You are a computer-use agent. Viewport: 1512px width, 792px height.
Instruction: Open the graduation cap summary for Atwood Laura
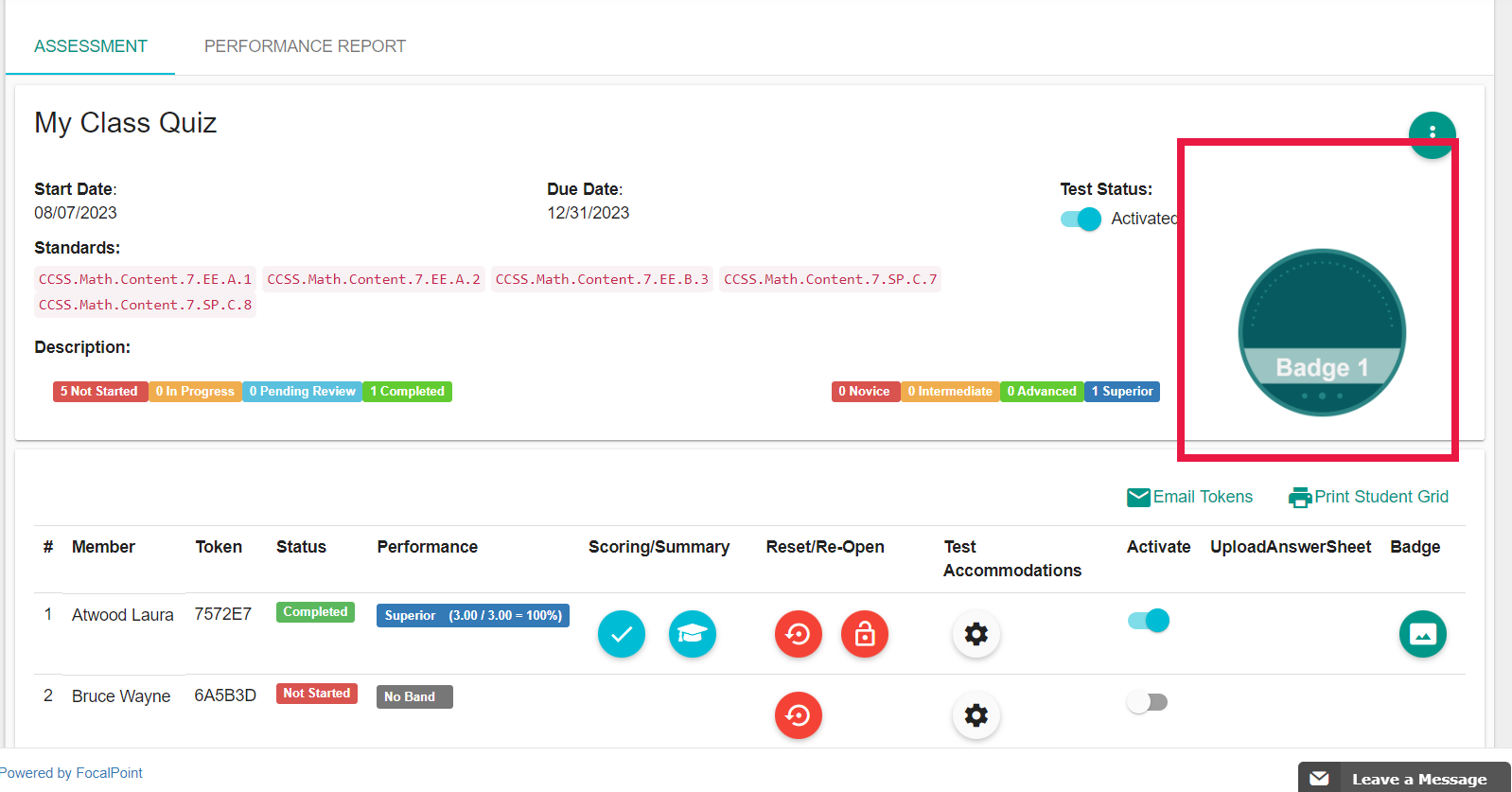pyautogui.click(x=693, y=634)
